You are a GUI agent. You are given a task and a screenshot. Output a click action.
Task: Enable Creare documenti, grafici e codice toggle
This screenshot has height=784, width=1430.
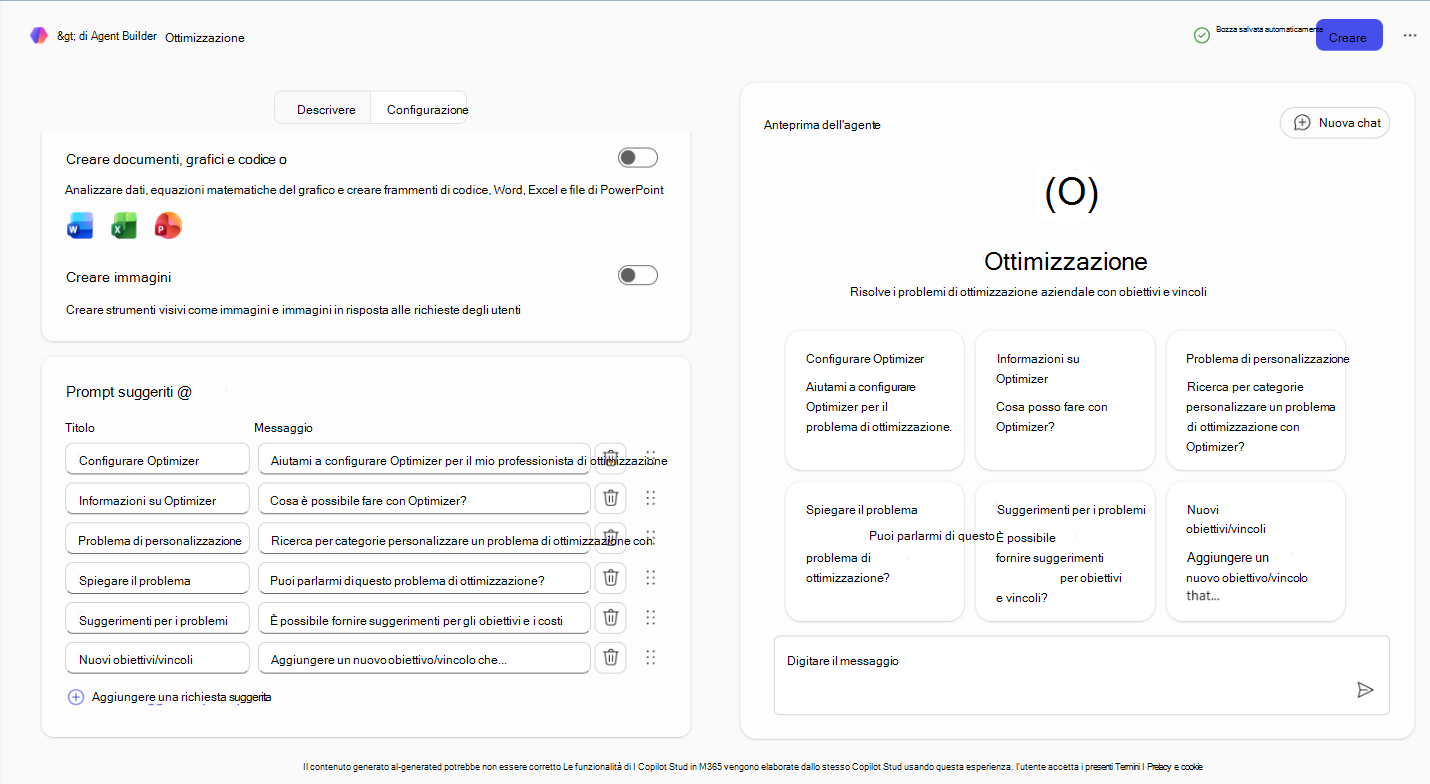coord(638,158)
